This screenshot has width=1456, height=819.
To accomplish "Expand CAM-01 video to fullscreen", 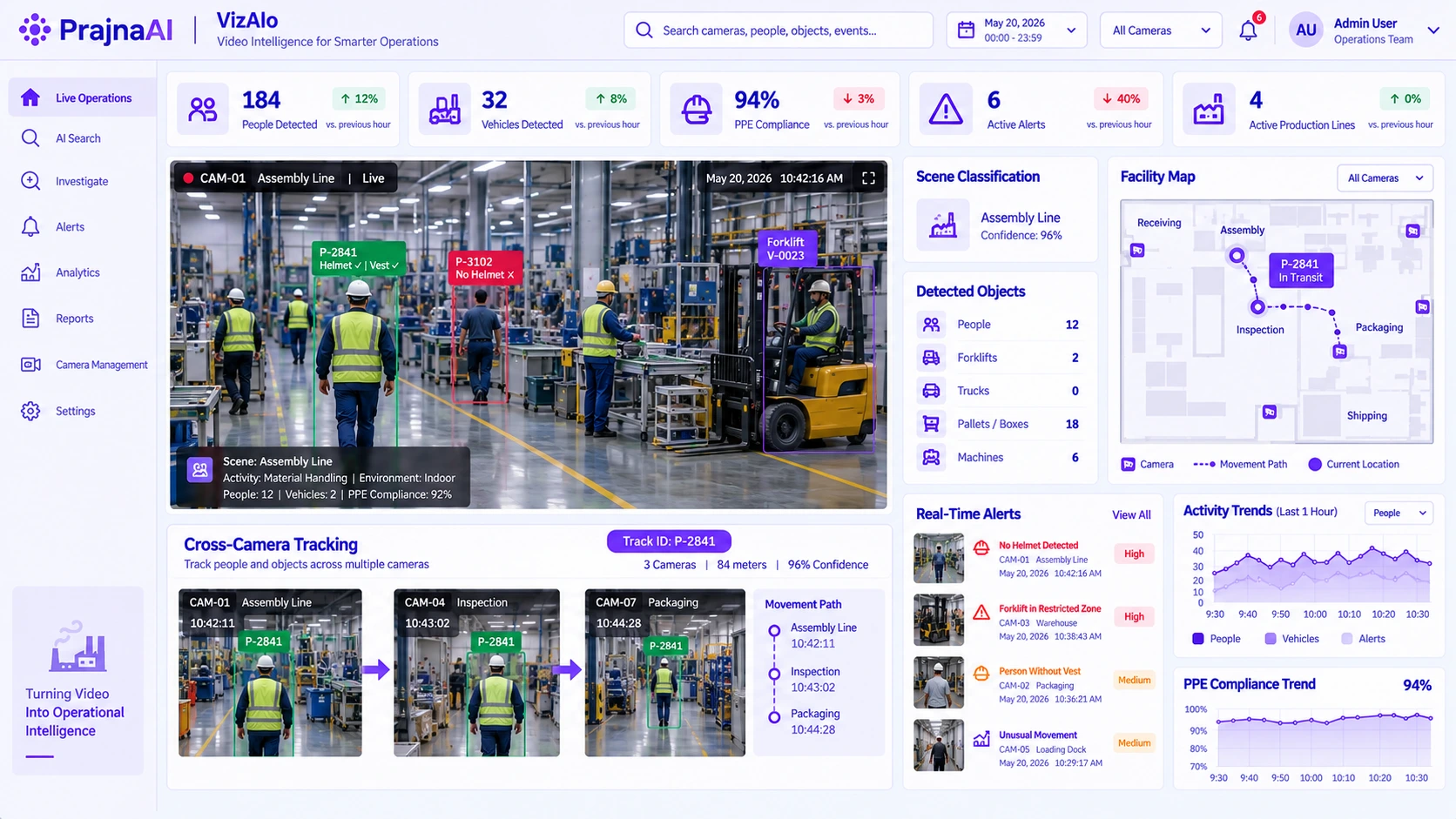I will pyautogui.click(x=868, y=178).
